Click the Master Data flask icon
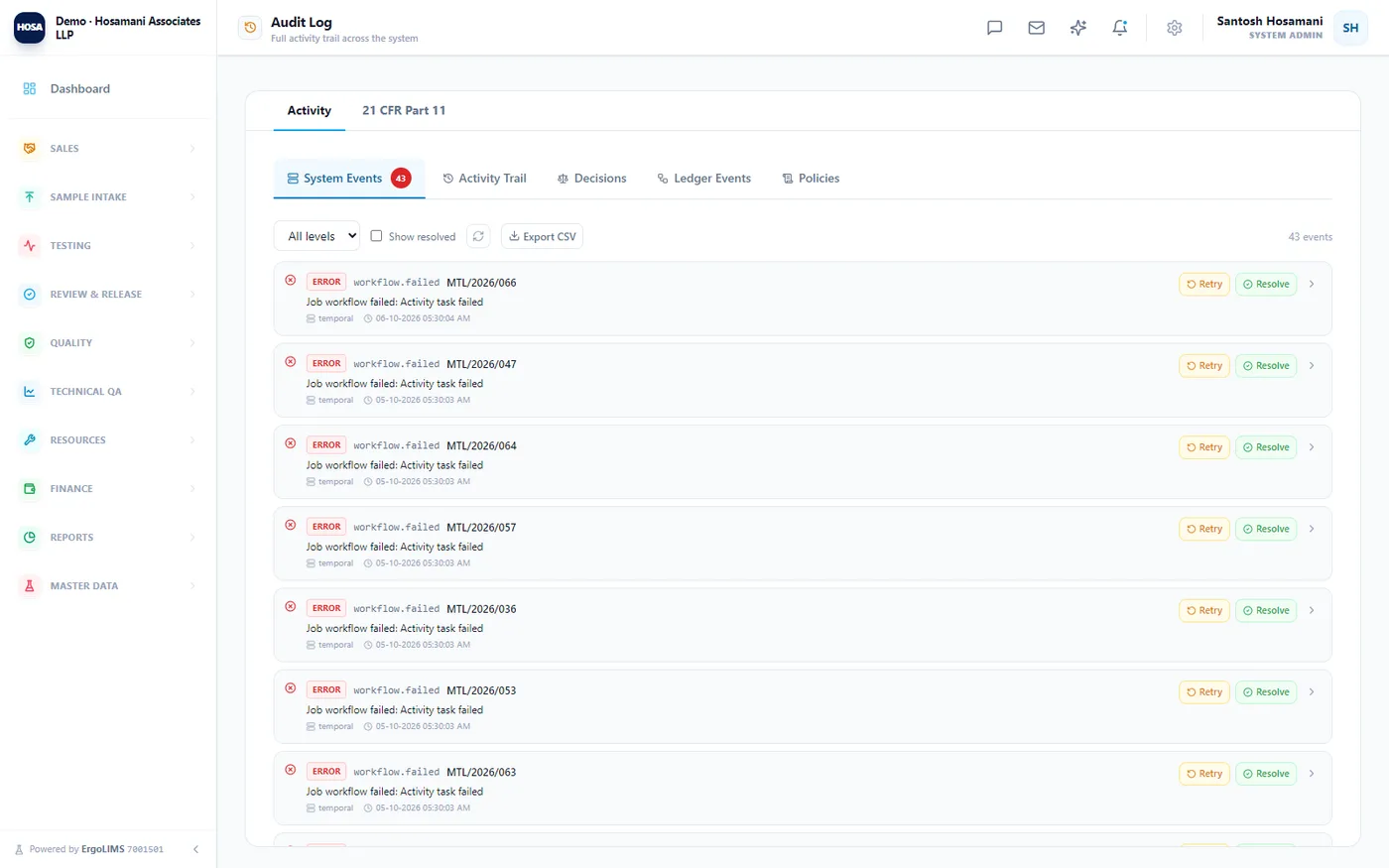This screenshot has width=1389, height=868. (x=30, y=585)
